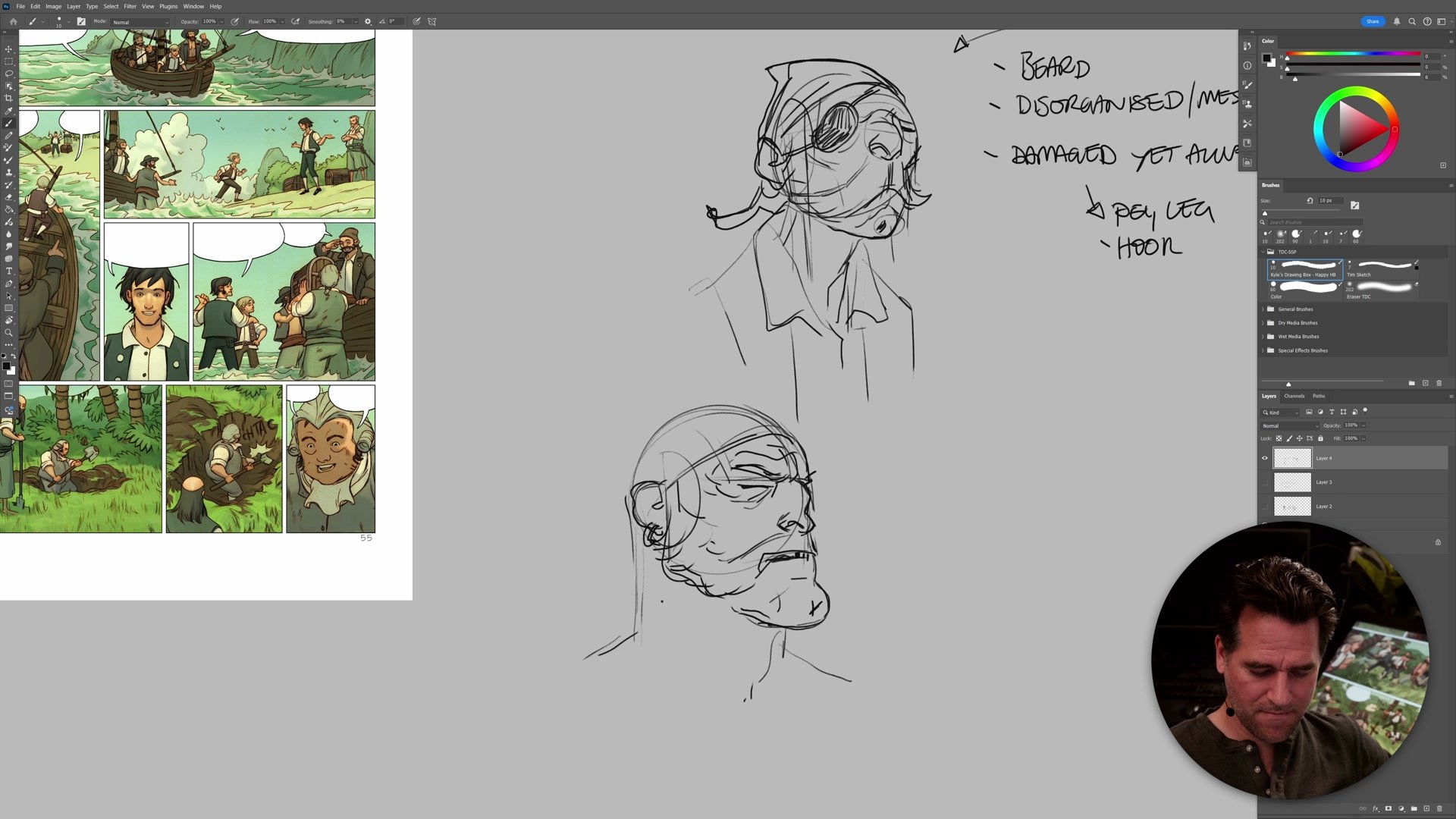Screen dimensions: 1456x819
Task: Select the Lasso tool
Action: click(8, 74)
